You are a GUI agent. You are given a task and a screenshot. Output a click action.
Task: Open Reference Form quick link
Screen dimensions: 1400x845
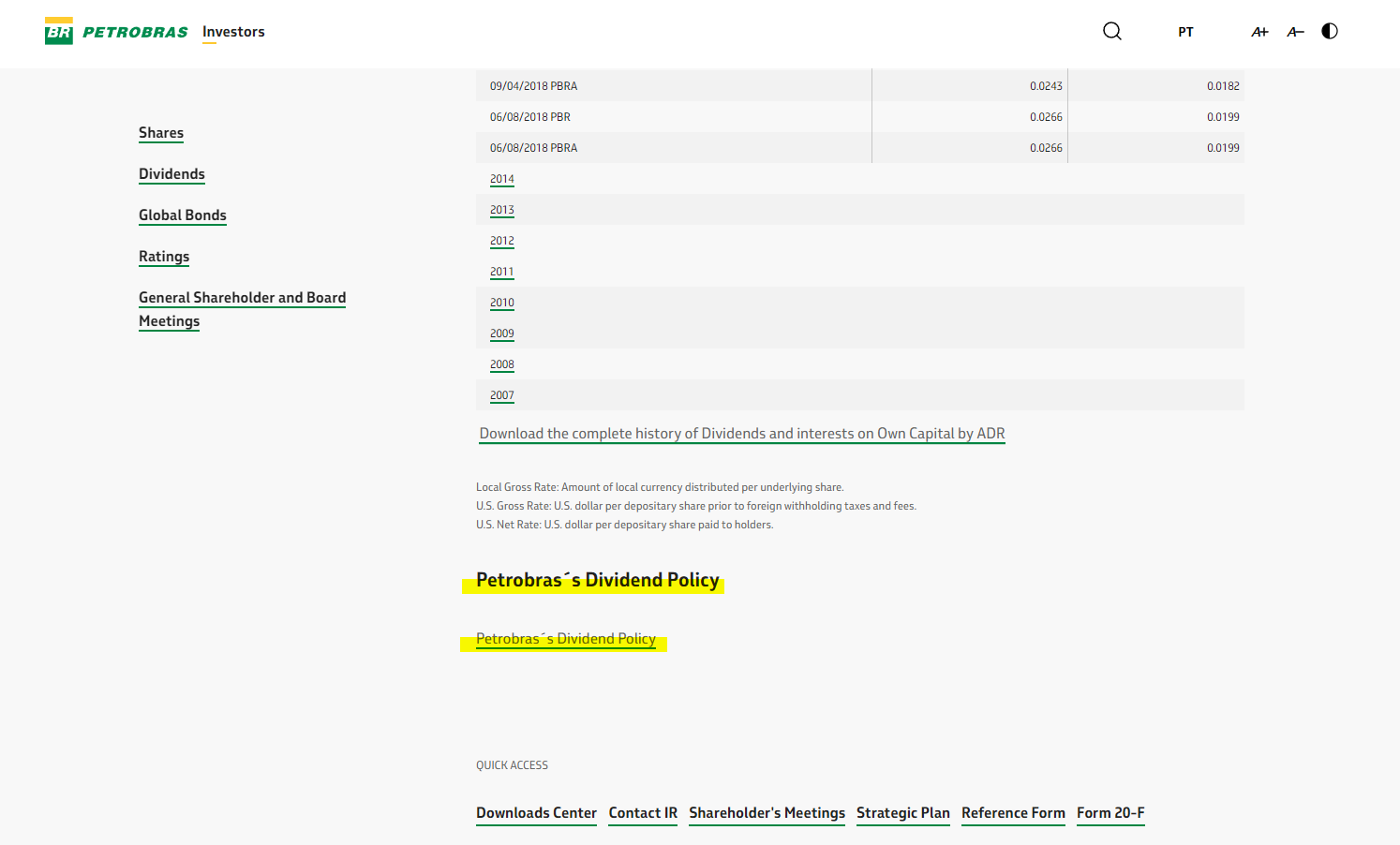click(1013, 813)
